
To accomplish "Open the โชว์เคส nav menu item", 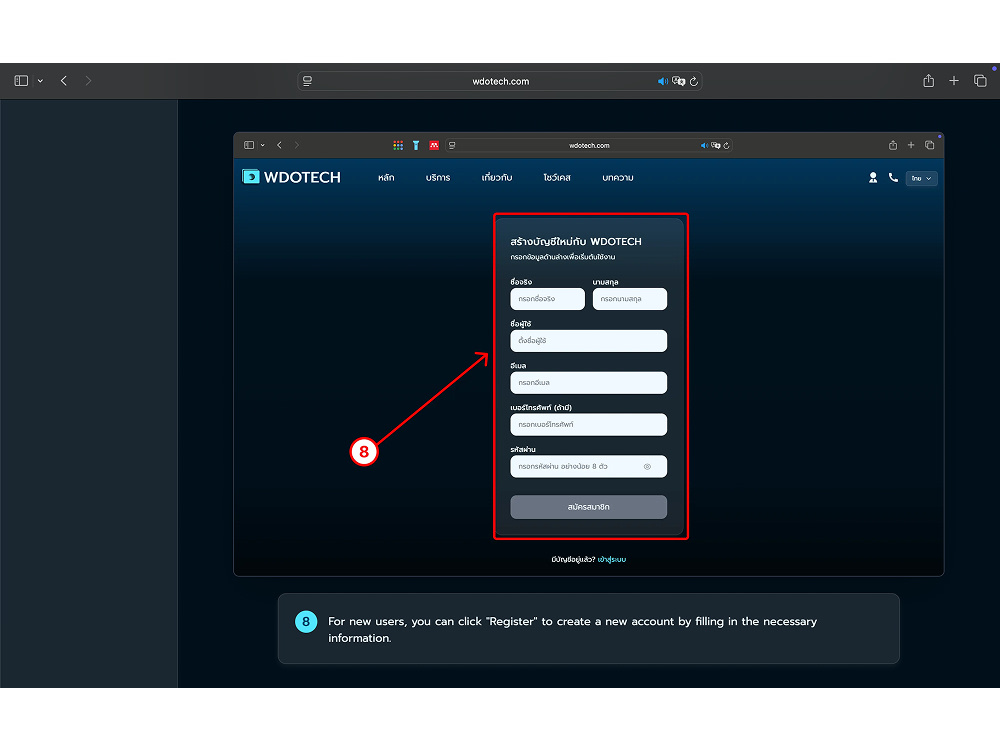I will pyautogui.click(x=557, y=178).
